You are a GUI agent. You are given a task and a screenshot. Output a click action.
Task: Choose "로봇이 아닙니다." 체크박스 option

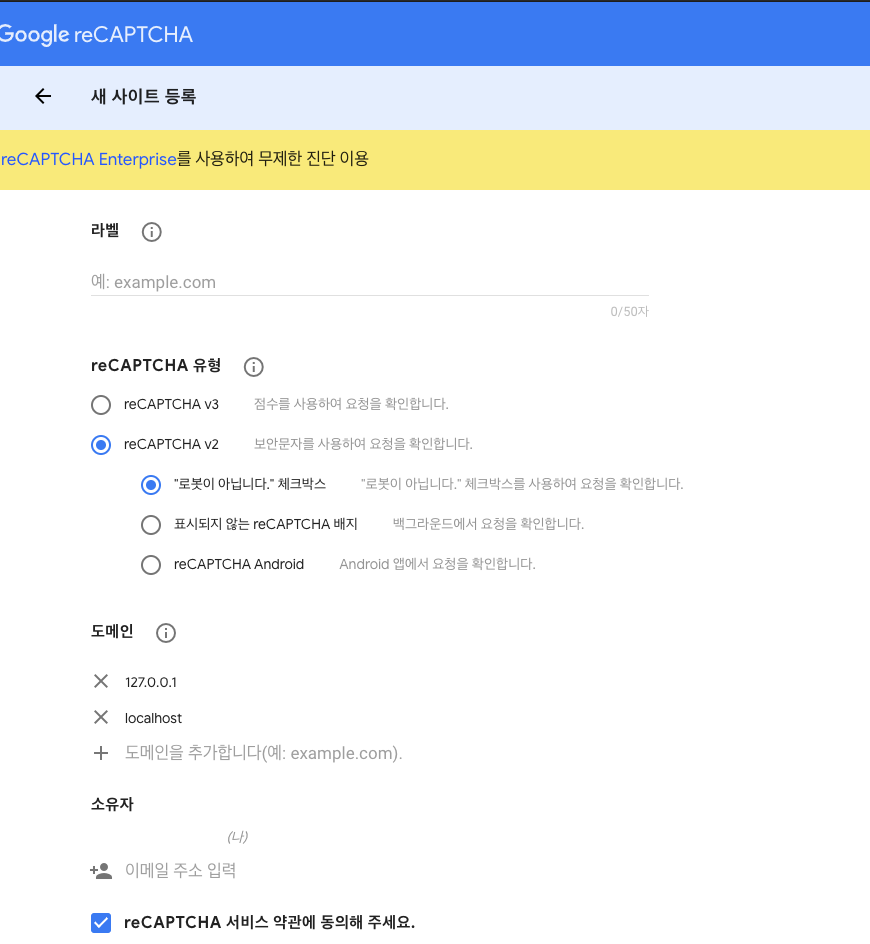pyautogui.click(x=151, y=485)
